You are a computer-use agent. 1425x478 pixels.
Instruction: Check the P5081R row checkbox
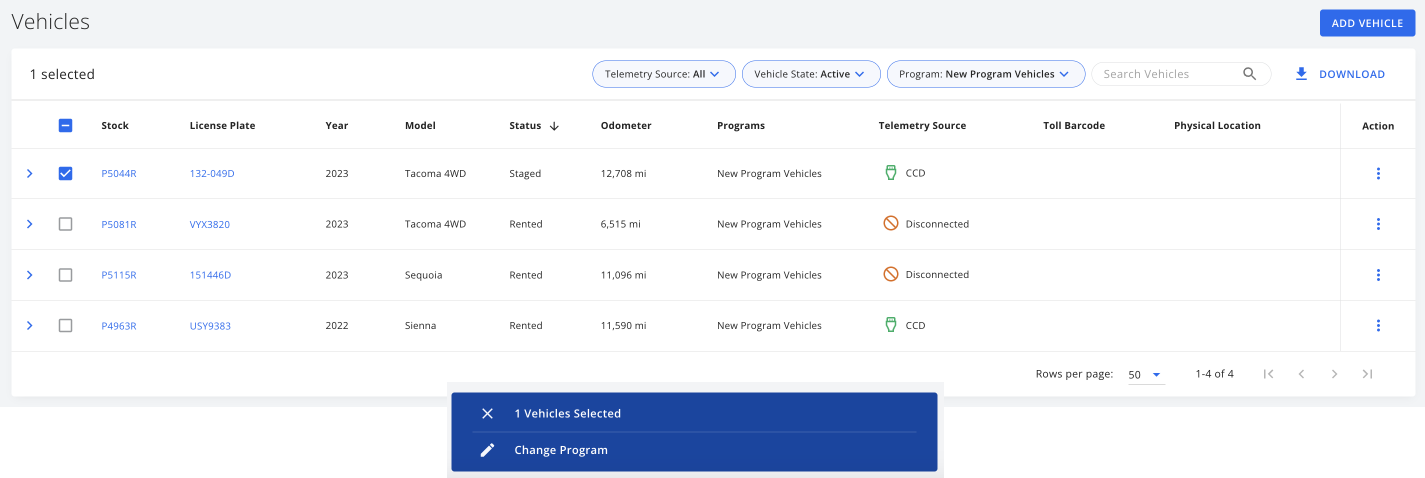(65, 224)
